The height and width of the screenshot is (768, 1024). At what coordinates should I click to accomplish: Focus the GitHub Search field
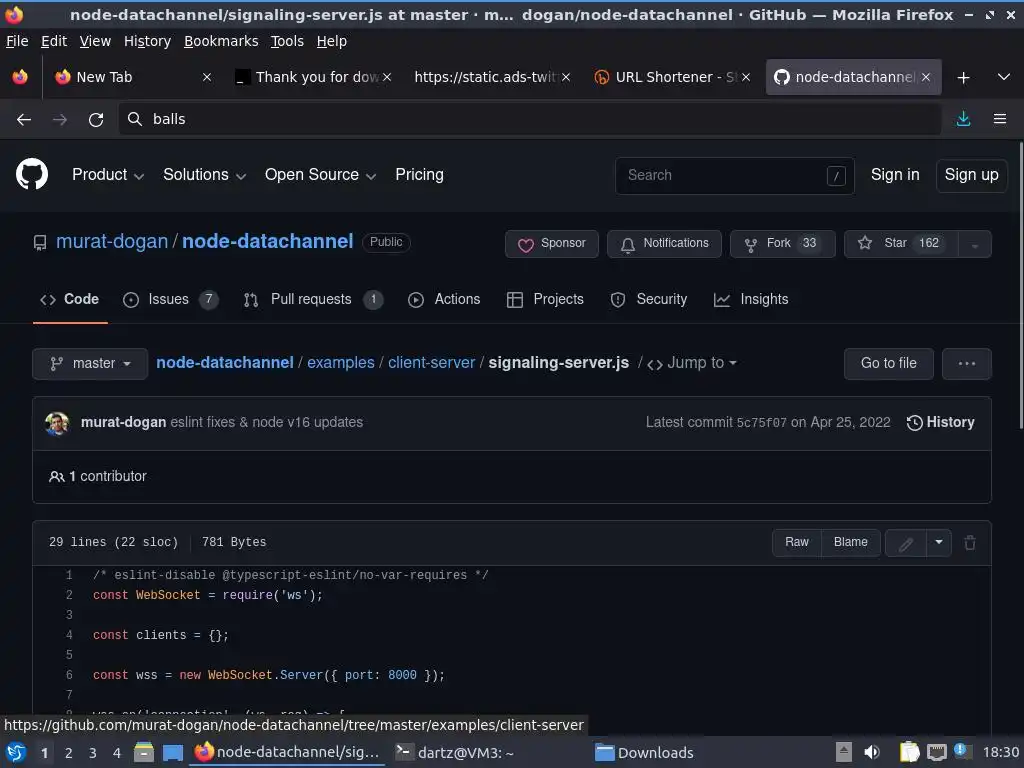(x=735, y=176)
